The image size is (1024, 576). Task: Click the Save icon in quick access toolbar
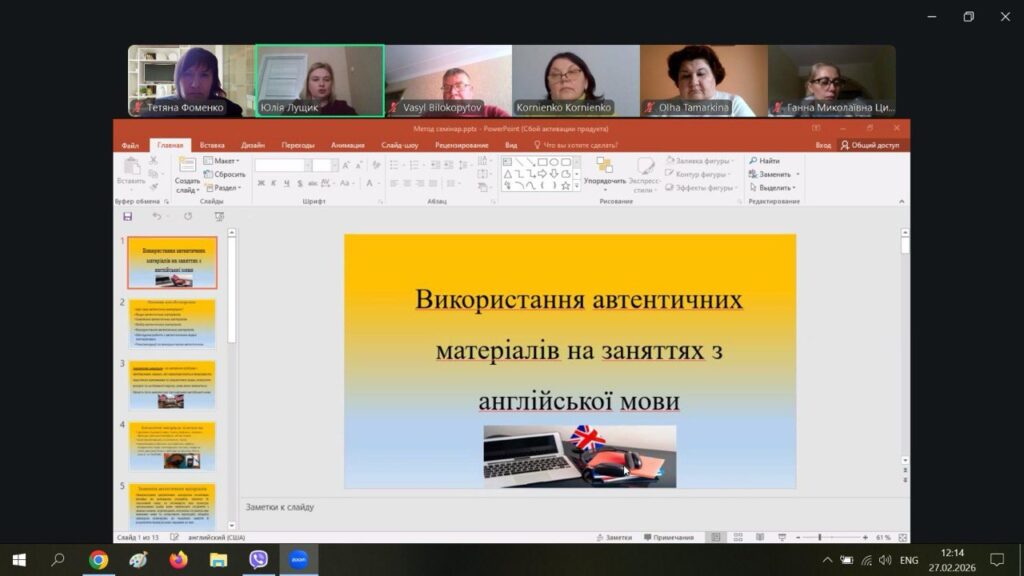click(x=127, y=216)
